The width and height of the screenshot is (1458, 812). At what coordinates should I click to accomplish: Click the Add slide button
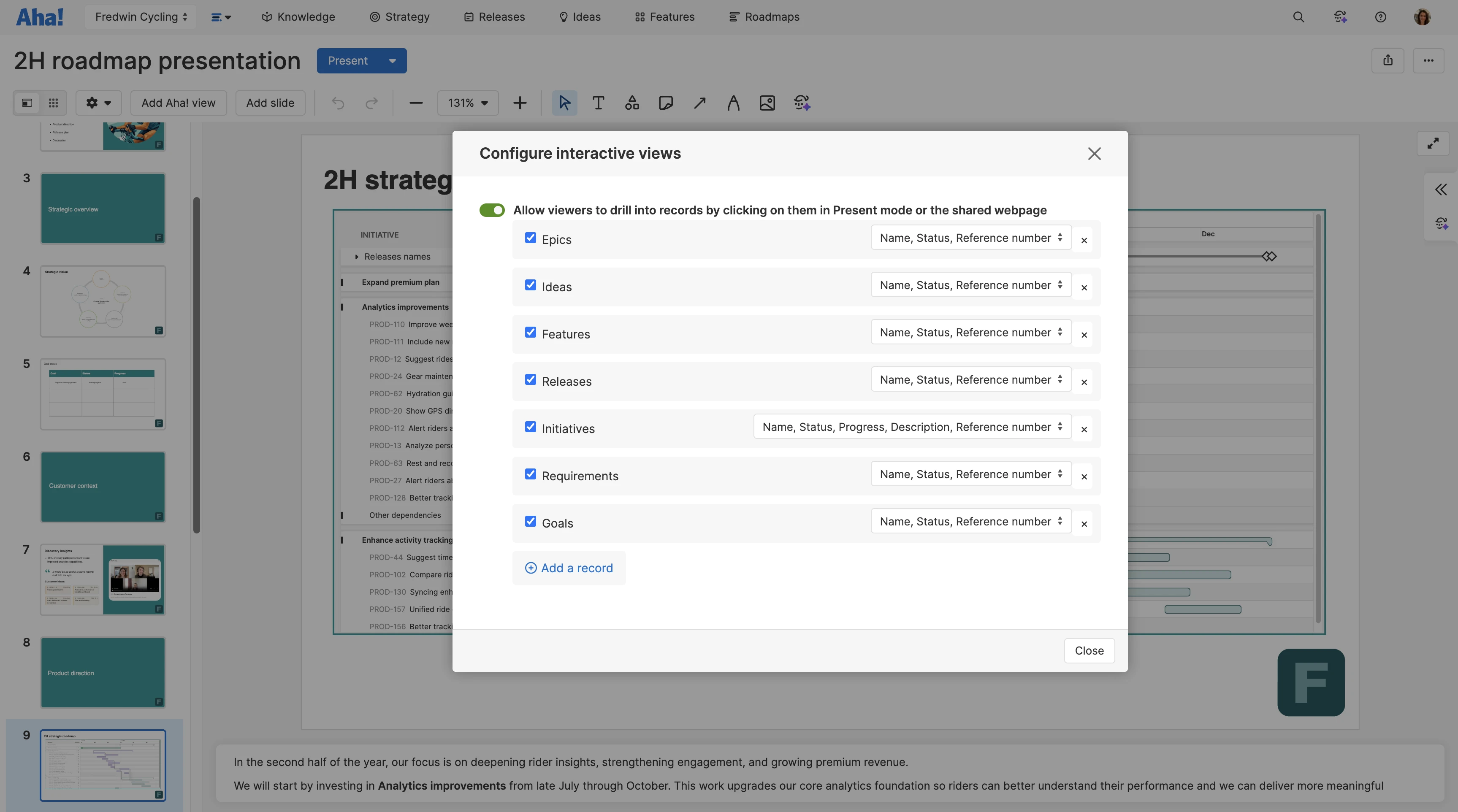pyautogui.click(x=270, y=103)
